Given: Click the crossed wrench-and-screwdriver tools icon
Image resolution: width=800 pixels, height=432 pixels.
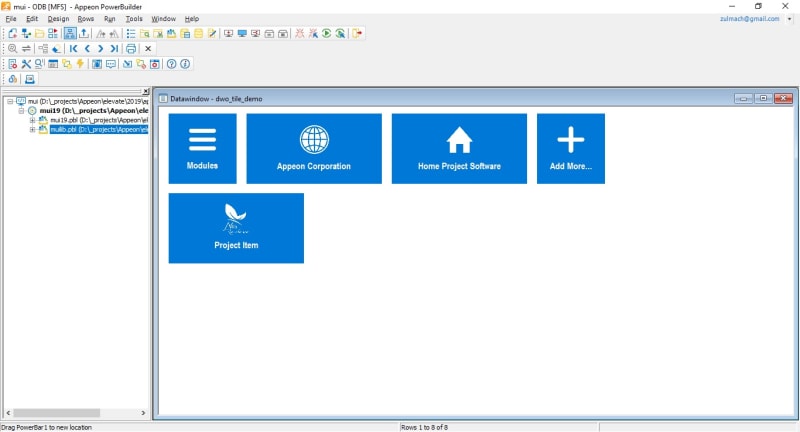Looking at the screenshot, I should pyautogui.click(x=26, y=64).
